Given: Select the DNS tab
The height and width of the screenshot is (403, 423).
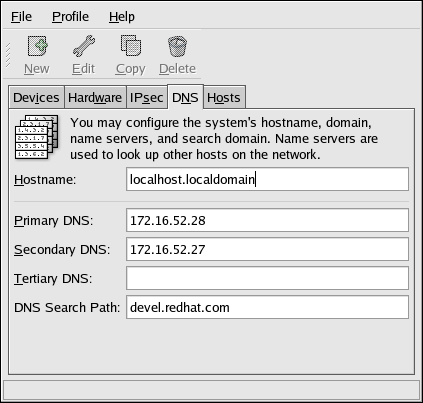Looking at the screenshot, I should point(185,97).
